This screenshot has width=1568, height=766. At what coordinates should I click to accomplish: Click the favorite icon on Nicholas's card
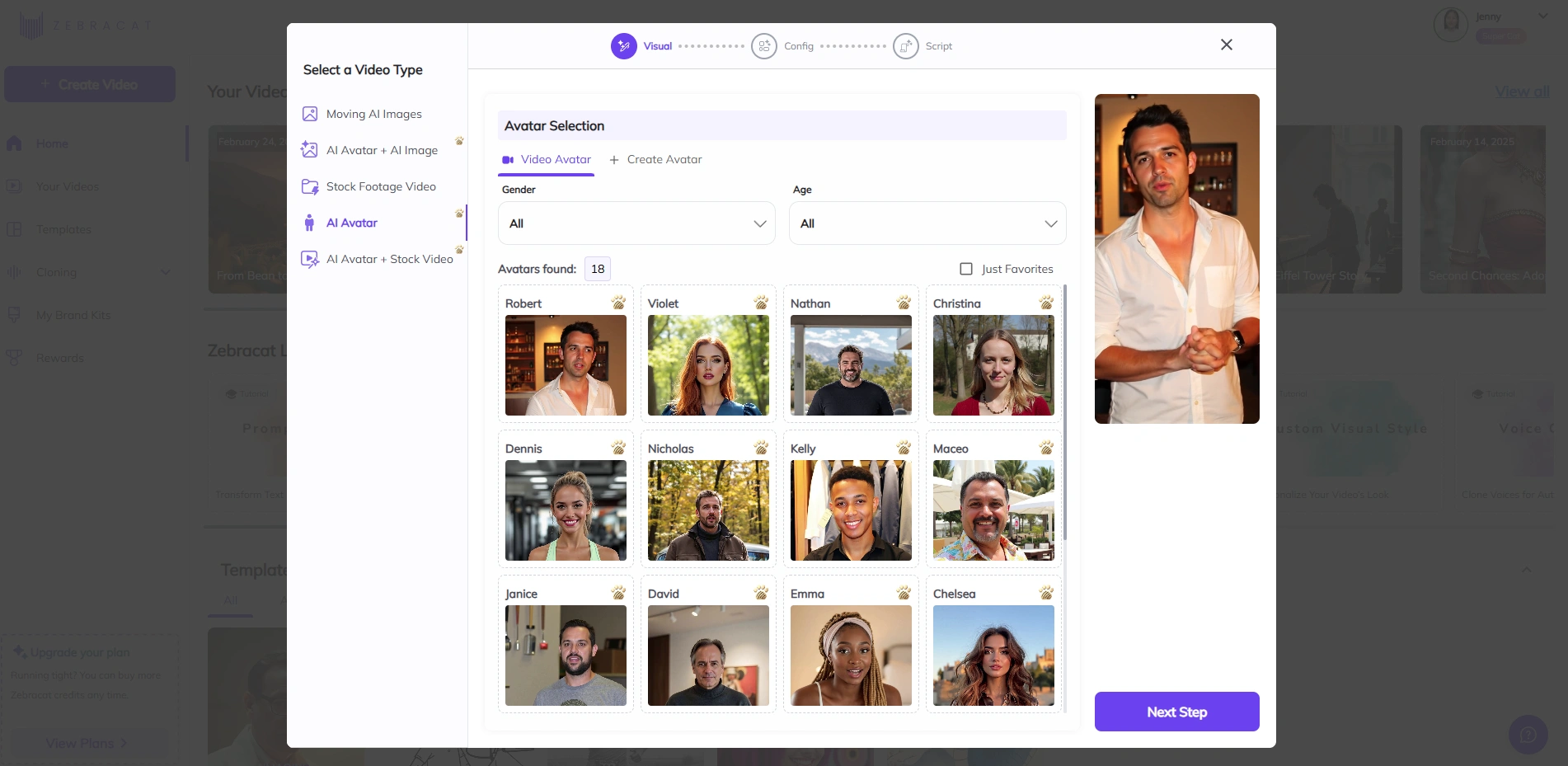(761, 448)
